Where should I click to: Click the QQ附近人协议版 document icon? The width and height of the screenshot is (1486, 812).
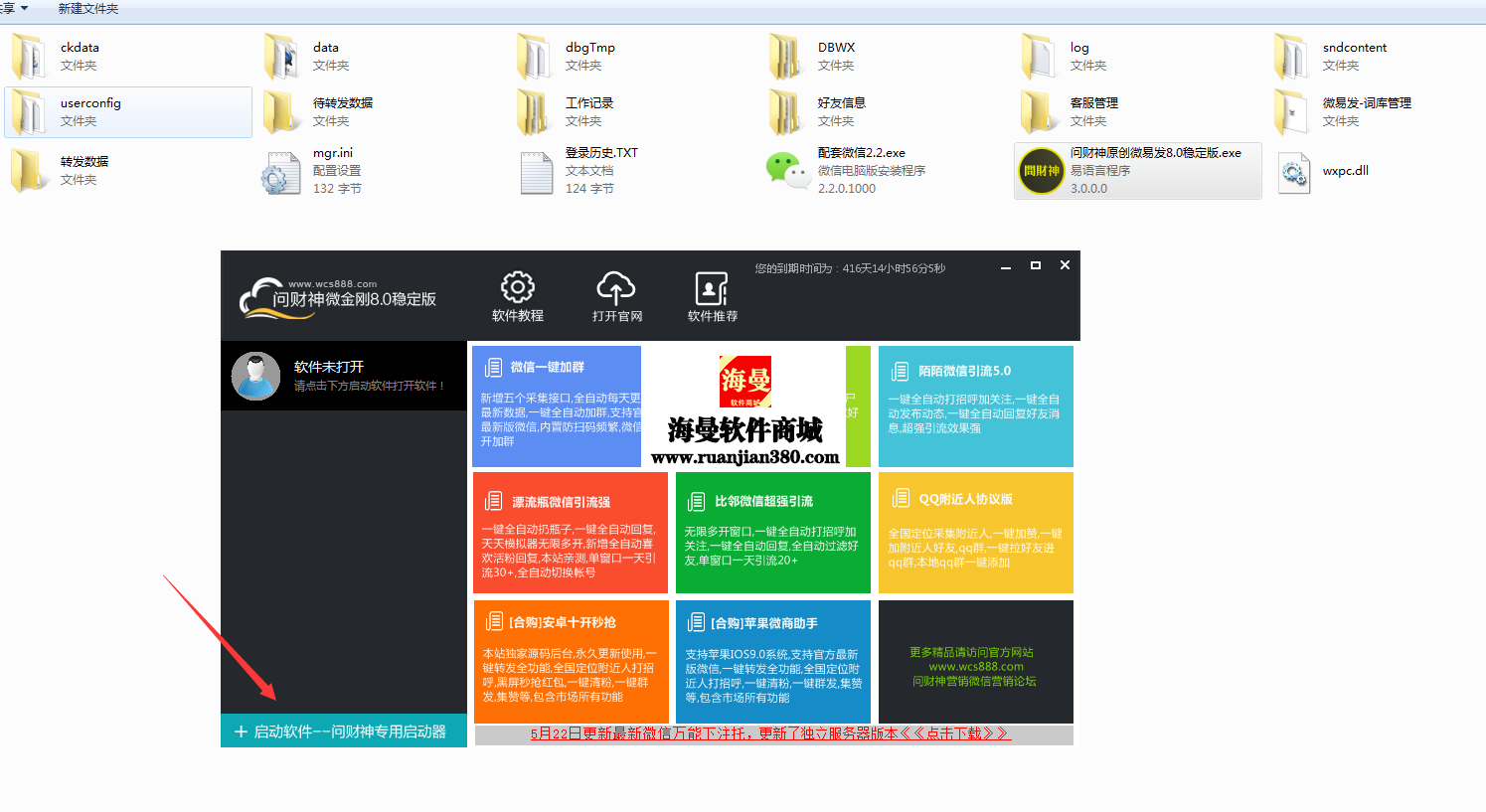coord(901,498)
